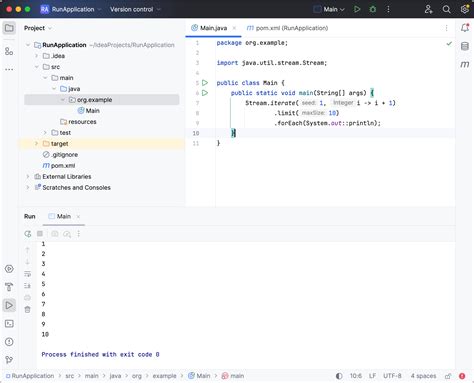
Task: Open the Code With Me add-user icon
Action: [428, 9]
